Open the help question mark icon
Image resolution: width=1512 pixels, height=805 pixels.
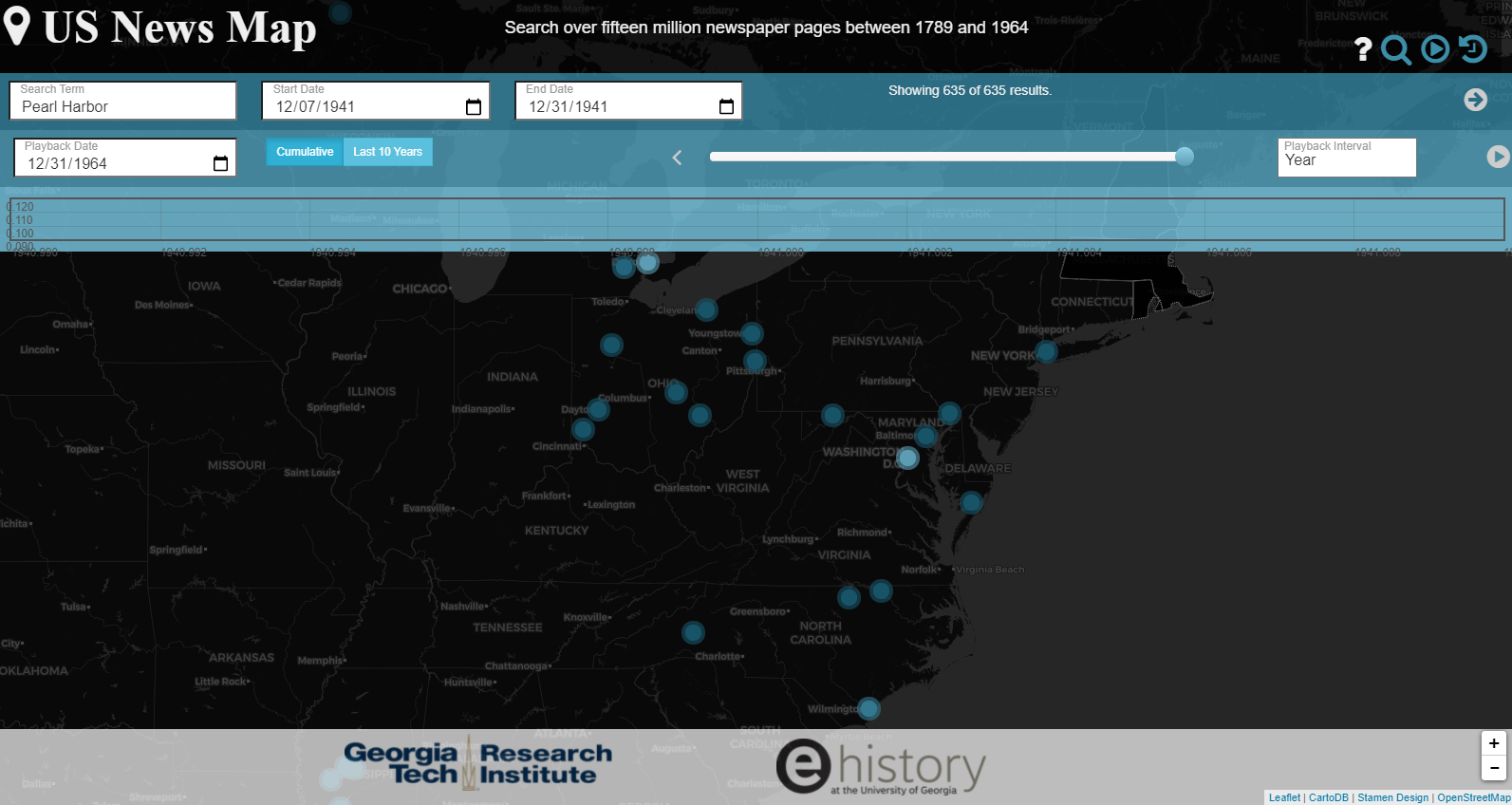click(1363, 49)
